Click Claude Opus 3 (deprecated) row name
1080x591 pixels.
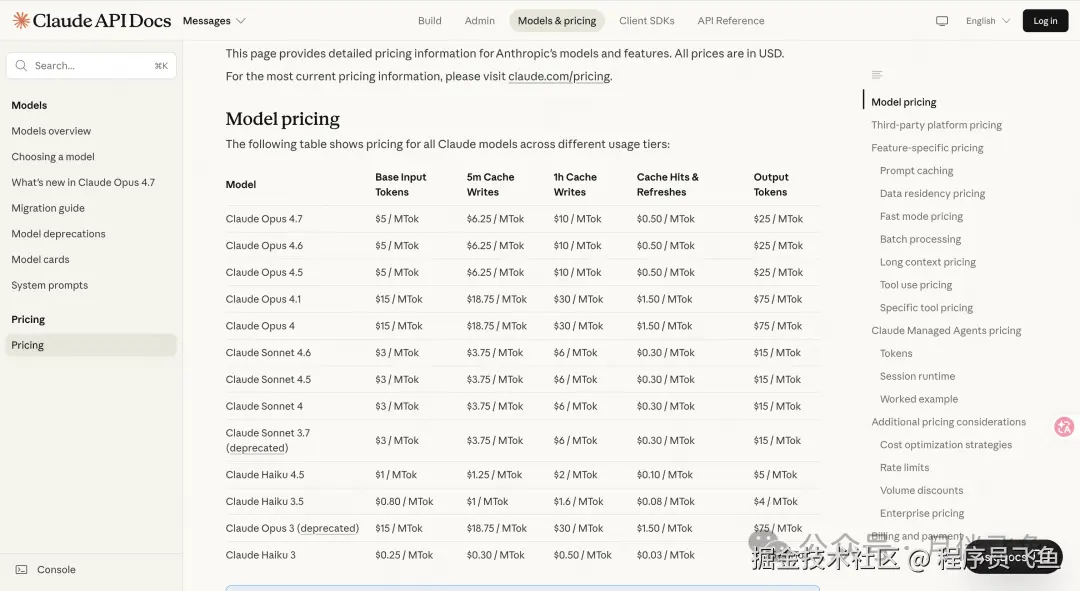(292, 528)
